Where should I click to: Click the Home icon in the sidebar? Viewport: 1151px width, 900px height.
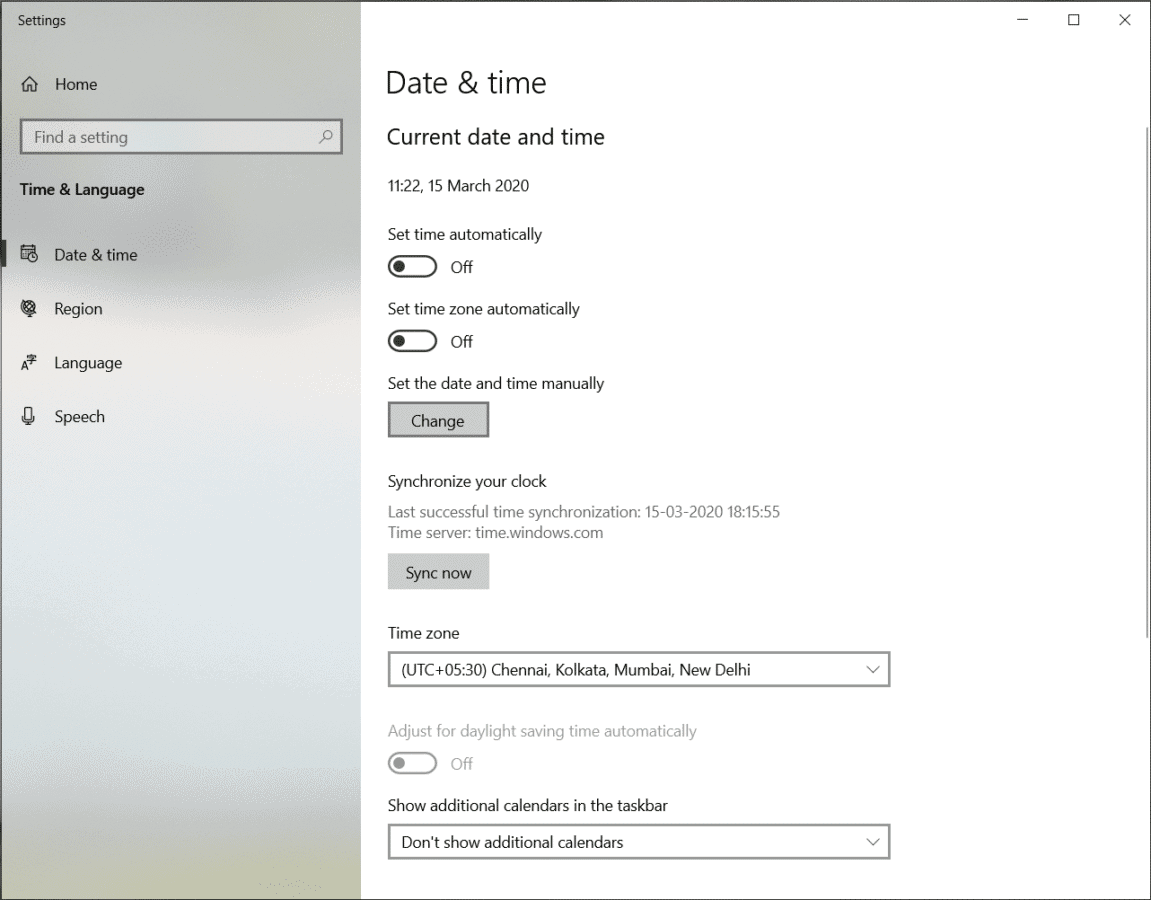click(x=30, y=84)
